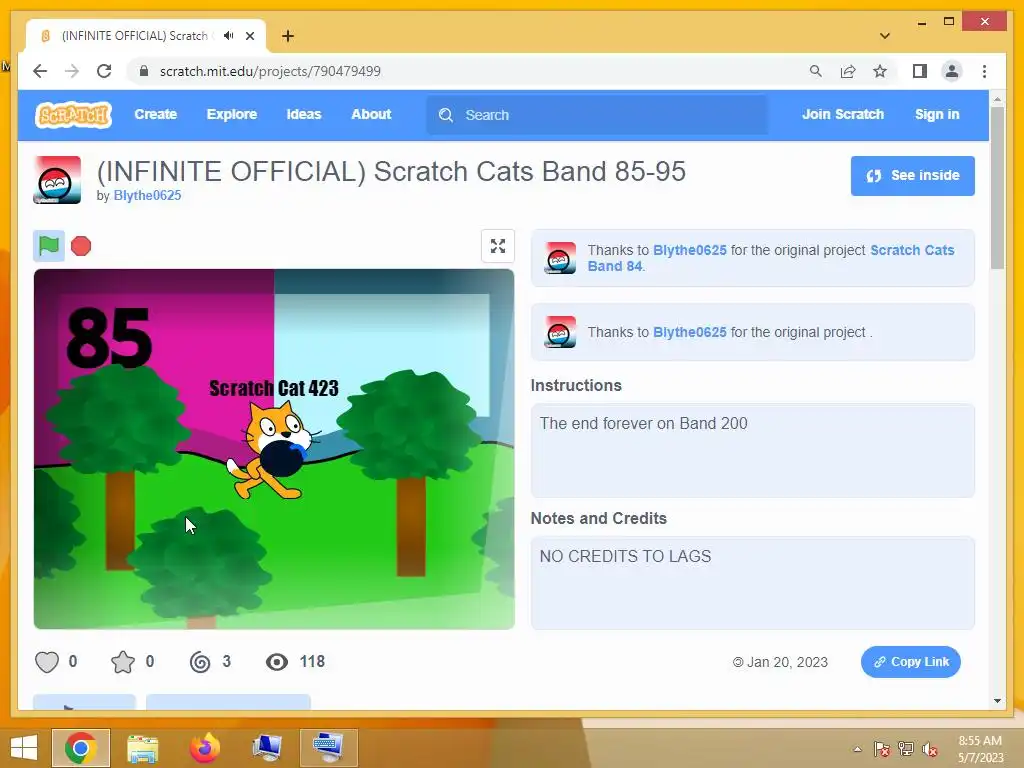The width and height of the screenshot is (1024, 768).
Task: Click the Instructions text box
Action: (x=752, y=451)
